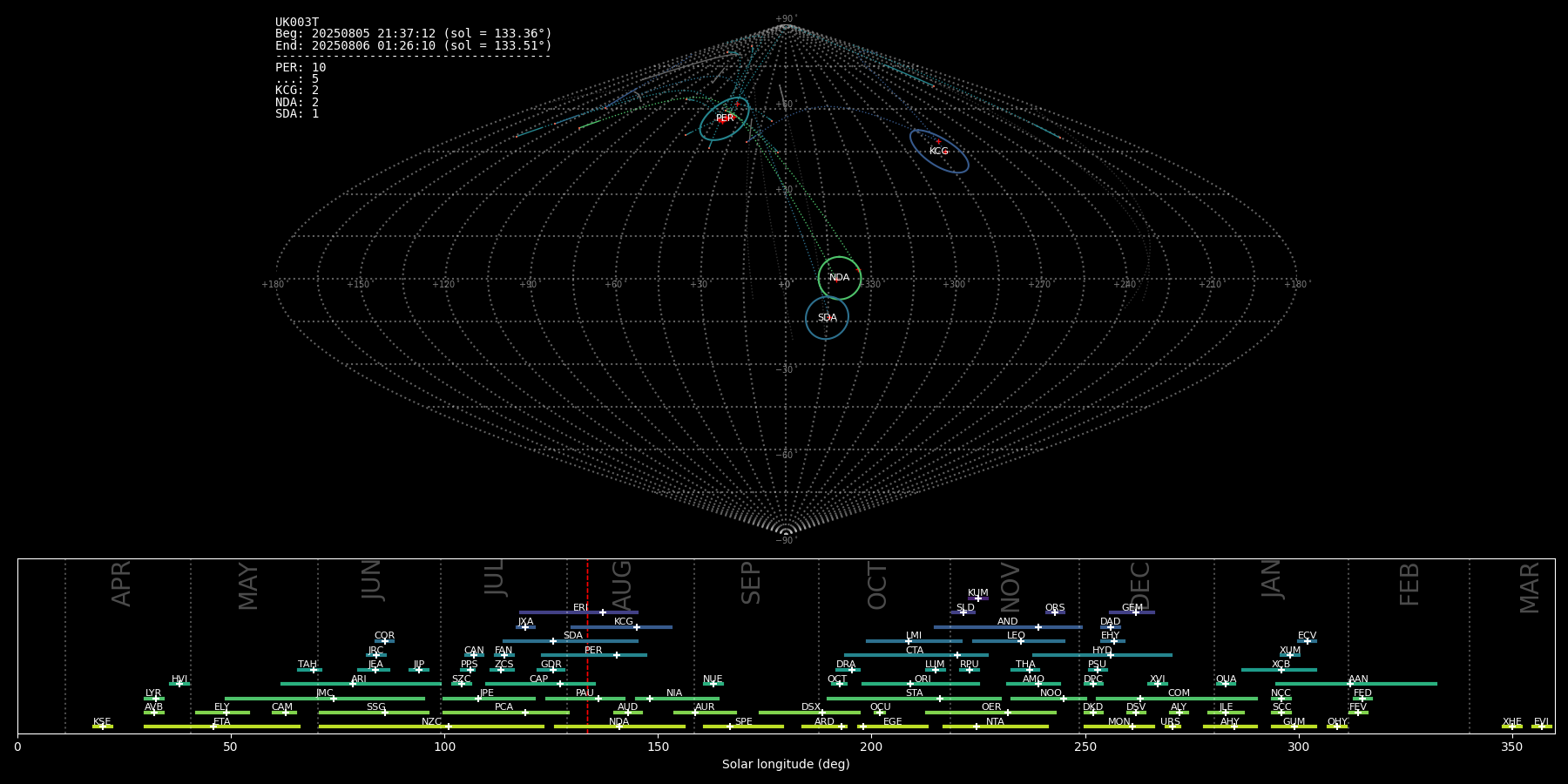Click the SDA radiant circle on the sky map
The width and height of the screenshot is (1568, 784).
click(827, 318)
